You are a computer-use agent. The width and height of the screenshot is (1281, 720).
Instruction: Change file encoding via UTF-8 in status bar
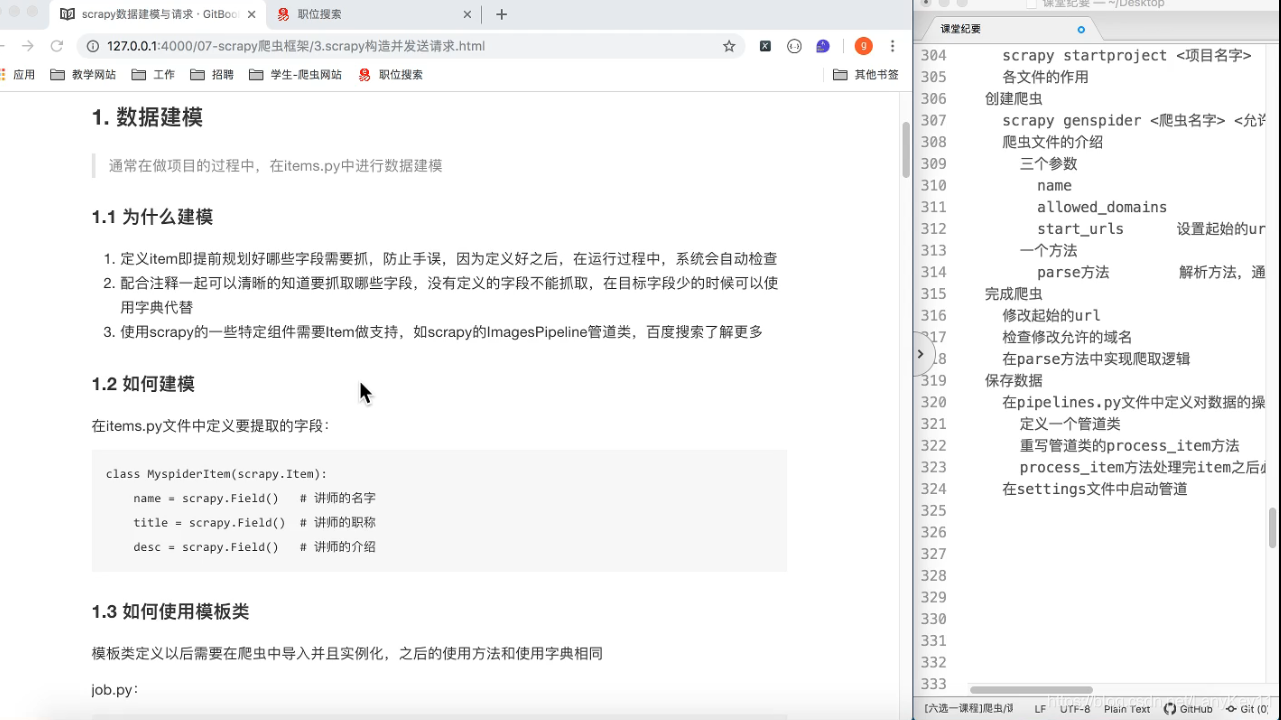[1075, 709]
